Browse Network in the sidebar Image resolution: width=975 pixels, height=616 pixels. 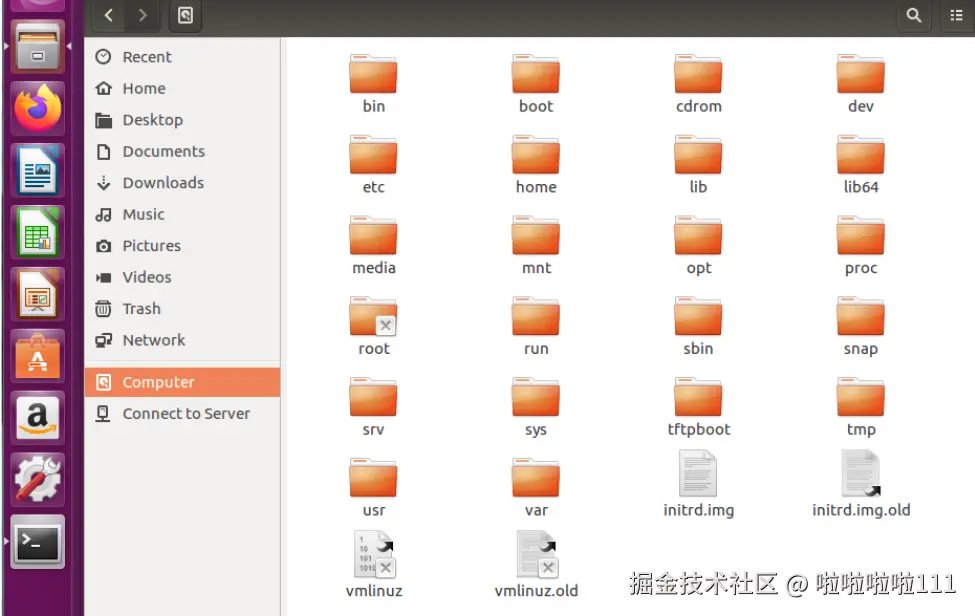coord(182,340)
